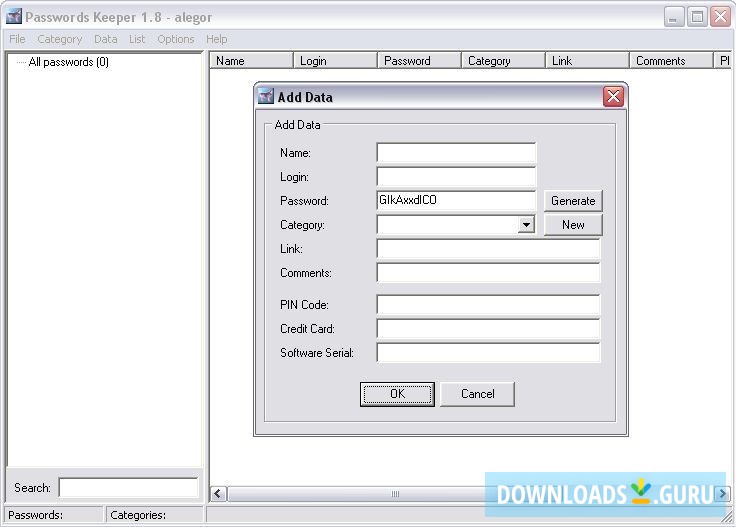Open the Category menu
The image size is (736, 527).
click(60, 39)
